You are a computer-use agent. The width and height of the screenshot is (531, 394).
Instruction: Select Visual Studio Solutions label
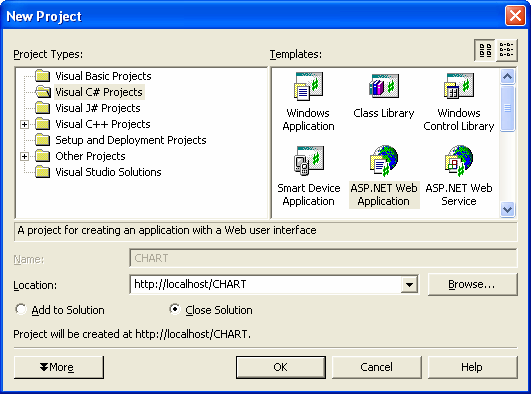pos(108,172)
